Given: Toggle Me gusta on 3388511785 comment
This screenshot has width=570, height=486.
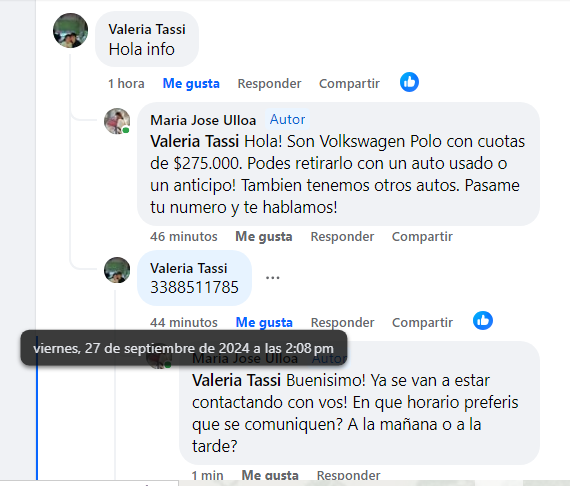Looking at the screenshot, I should click(264, 322).
